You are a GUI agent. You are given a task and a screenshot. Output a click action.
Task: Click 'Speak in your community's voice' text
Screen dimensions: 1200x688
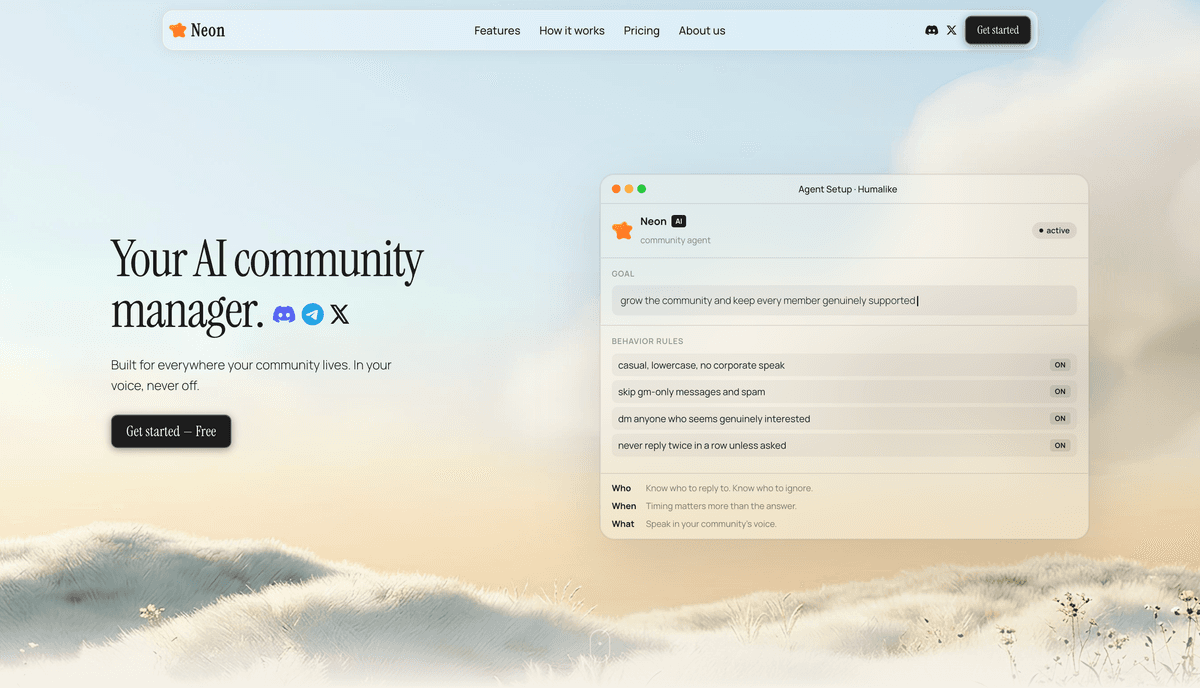point(711,524)
